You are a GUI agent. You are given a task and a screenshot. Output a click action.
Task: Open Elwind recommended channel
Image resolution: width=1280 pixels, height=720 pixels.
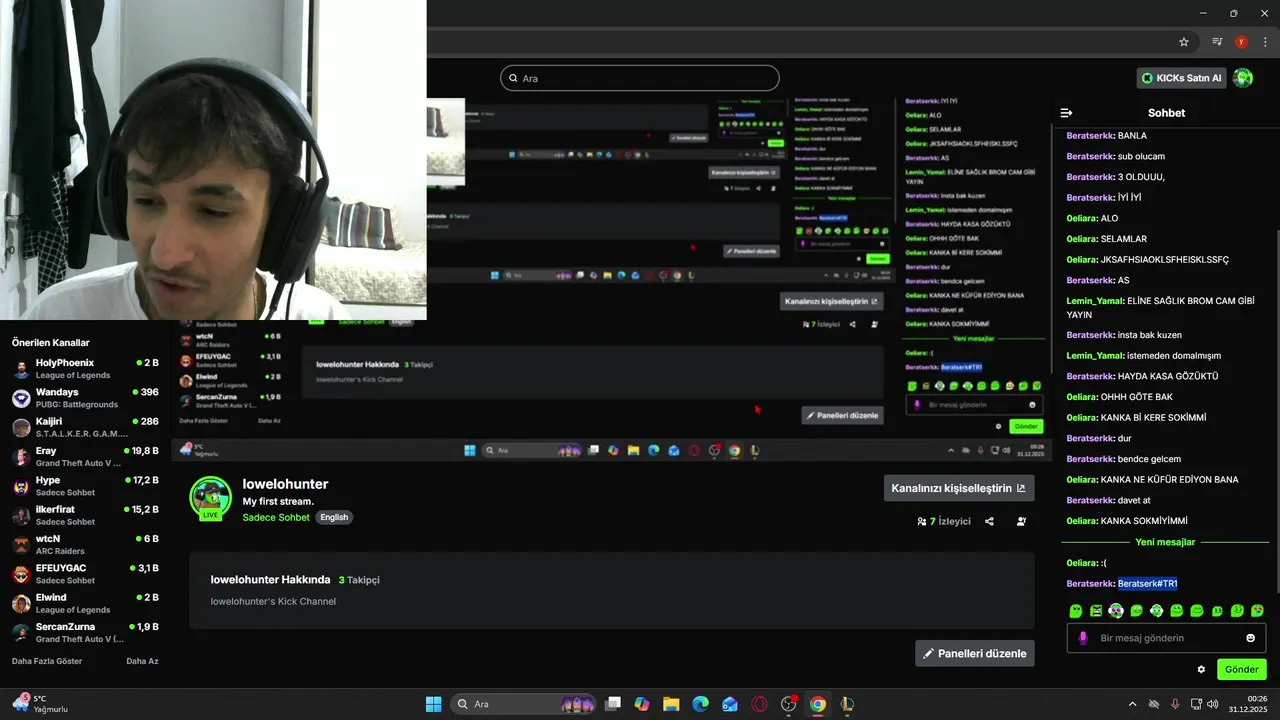tap(85, 603)
